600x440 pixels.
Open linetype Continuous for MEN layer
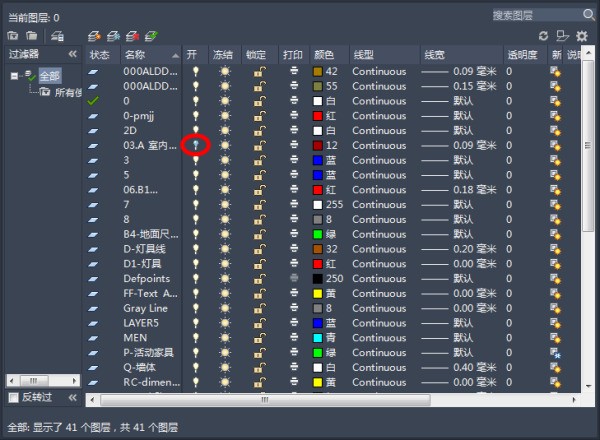point(379,338)
